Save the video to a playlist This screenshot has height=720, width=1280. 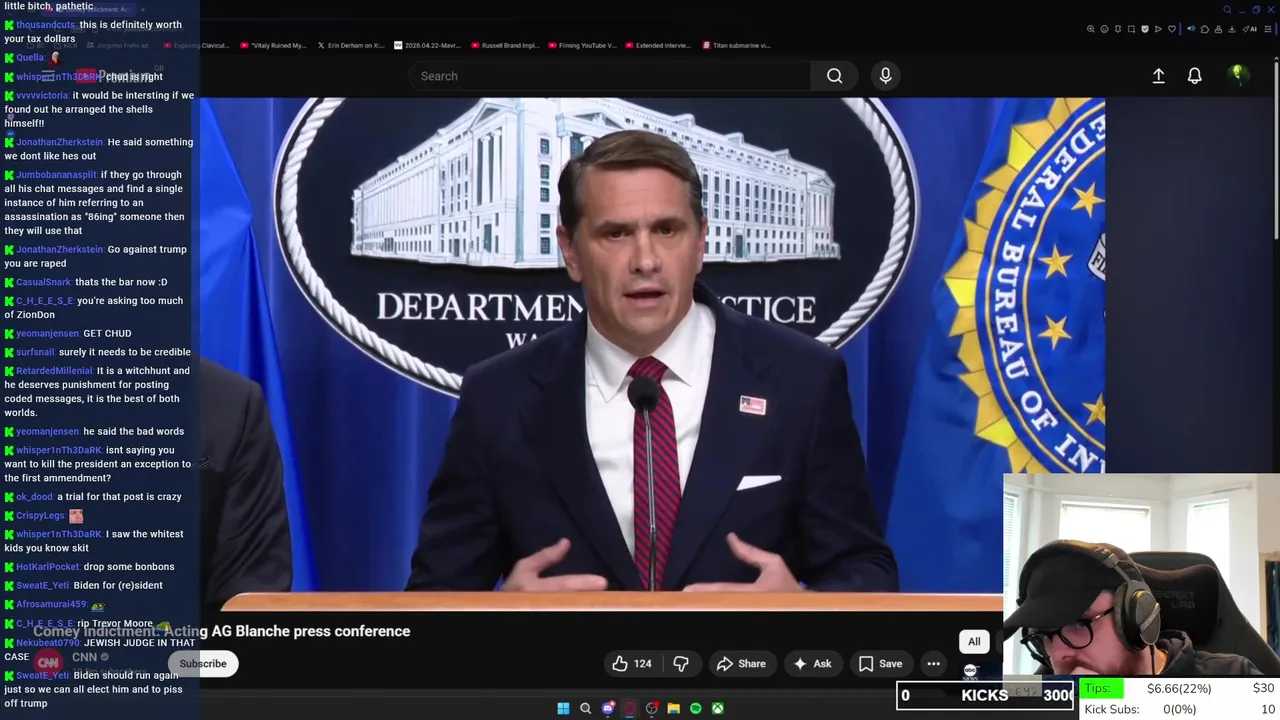[x=880, y=663]
